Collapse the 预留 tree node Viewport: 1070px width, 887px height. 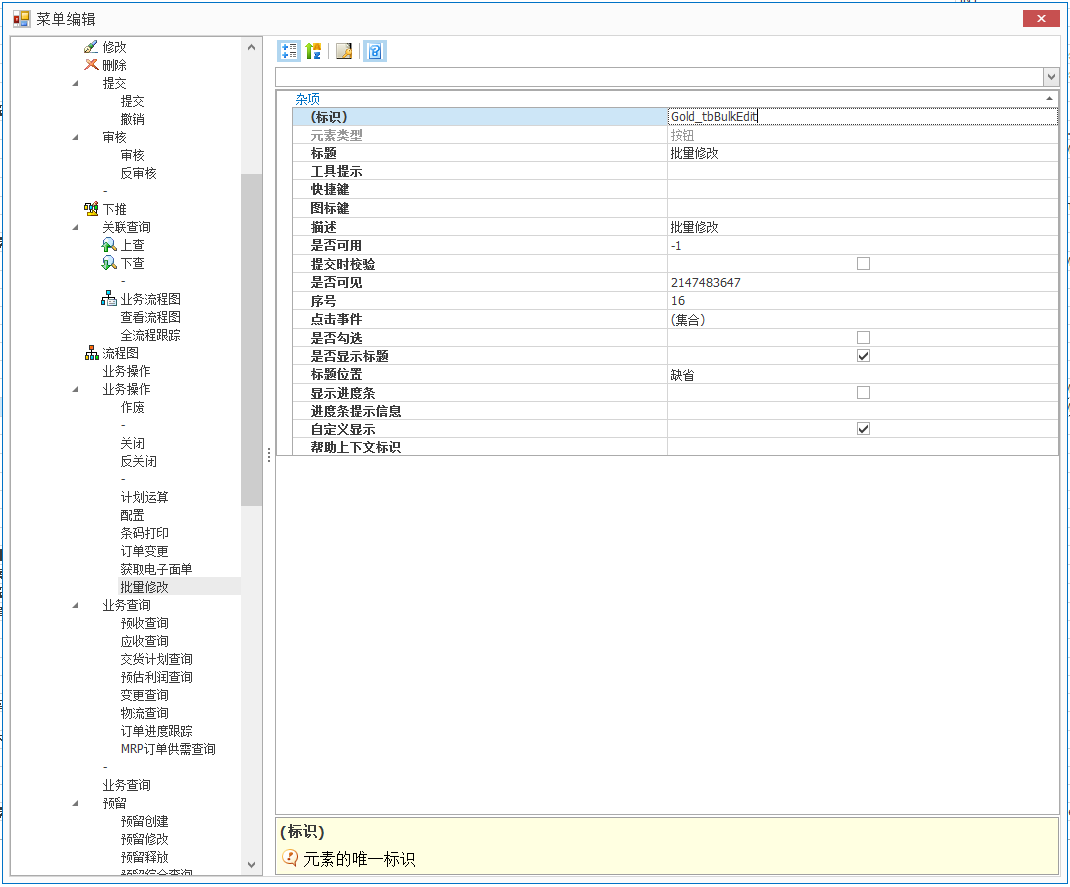(76, 803)
